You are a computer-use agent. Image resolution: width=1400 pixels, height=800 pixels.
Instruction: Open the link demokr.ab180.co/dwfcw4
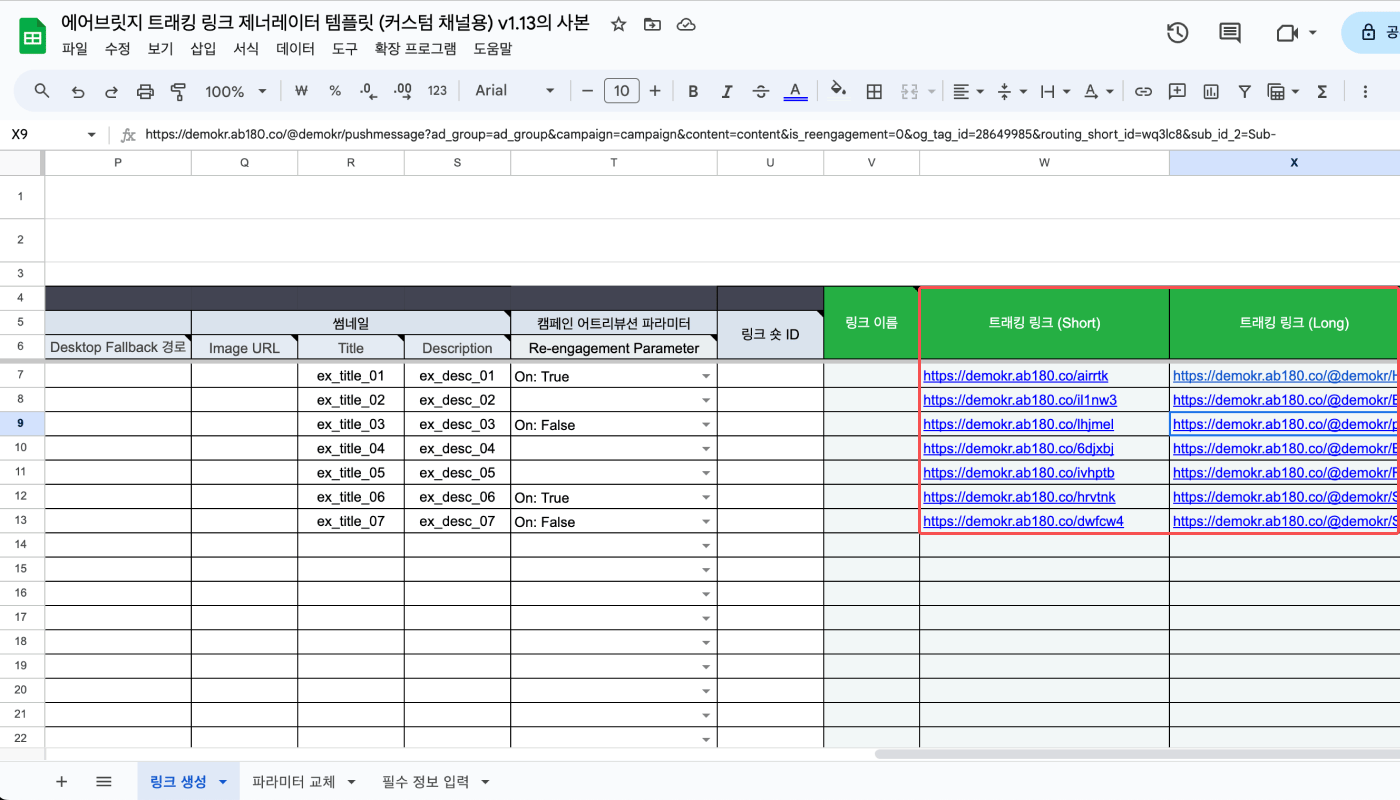pyautogui.click(x=1023, y=521)
